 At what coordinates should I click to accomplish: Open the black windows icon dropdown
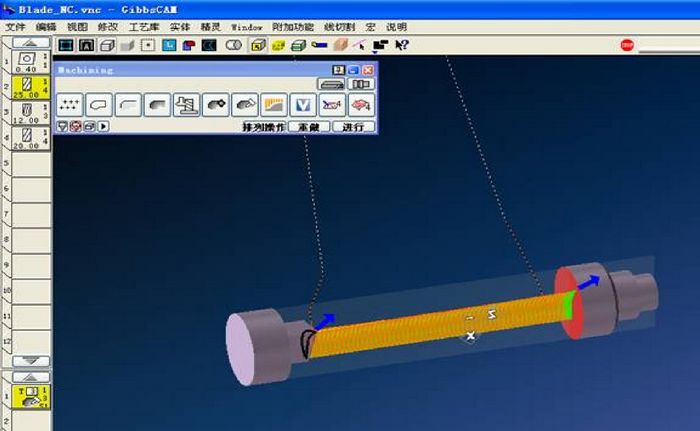point(380,46)
